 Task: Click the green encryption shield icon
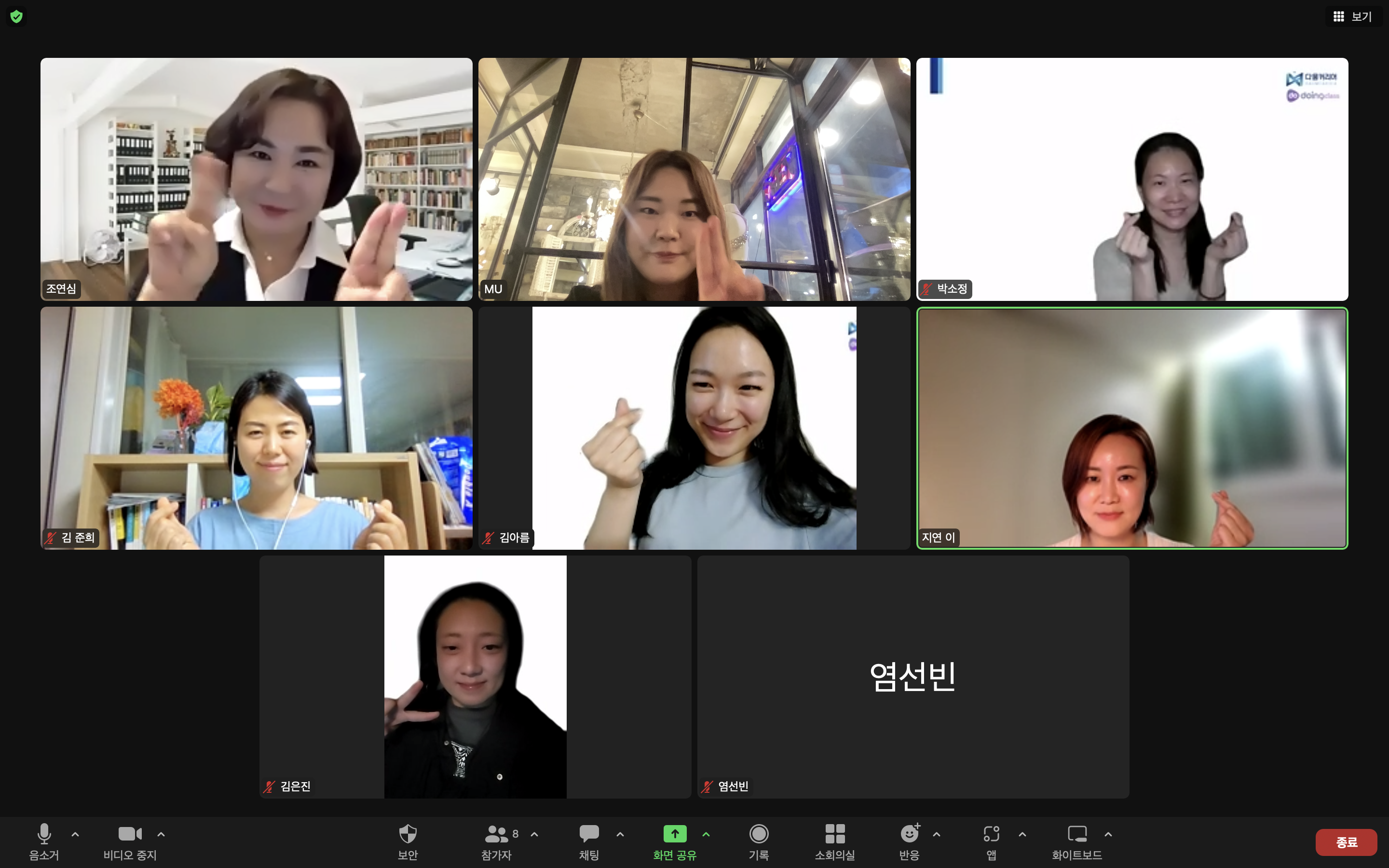pos(17,17)
